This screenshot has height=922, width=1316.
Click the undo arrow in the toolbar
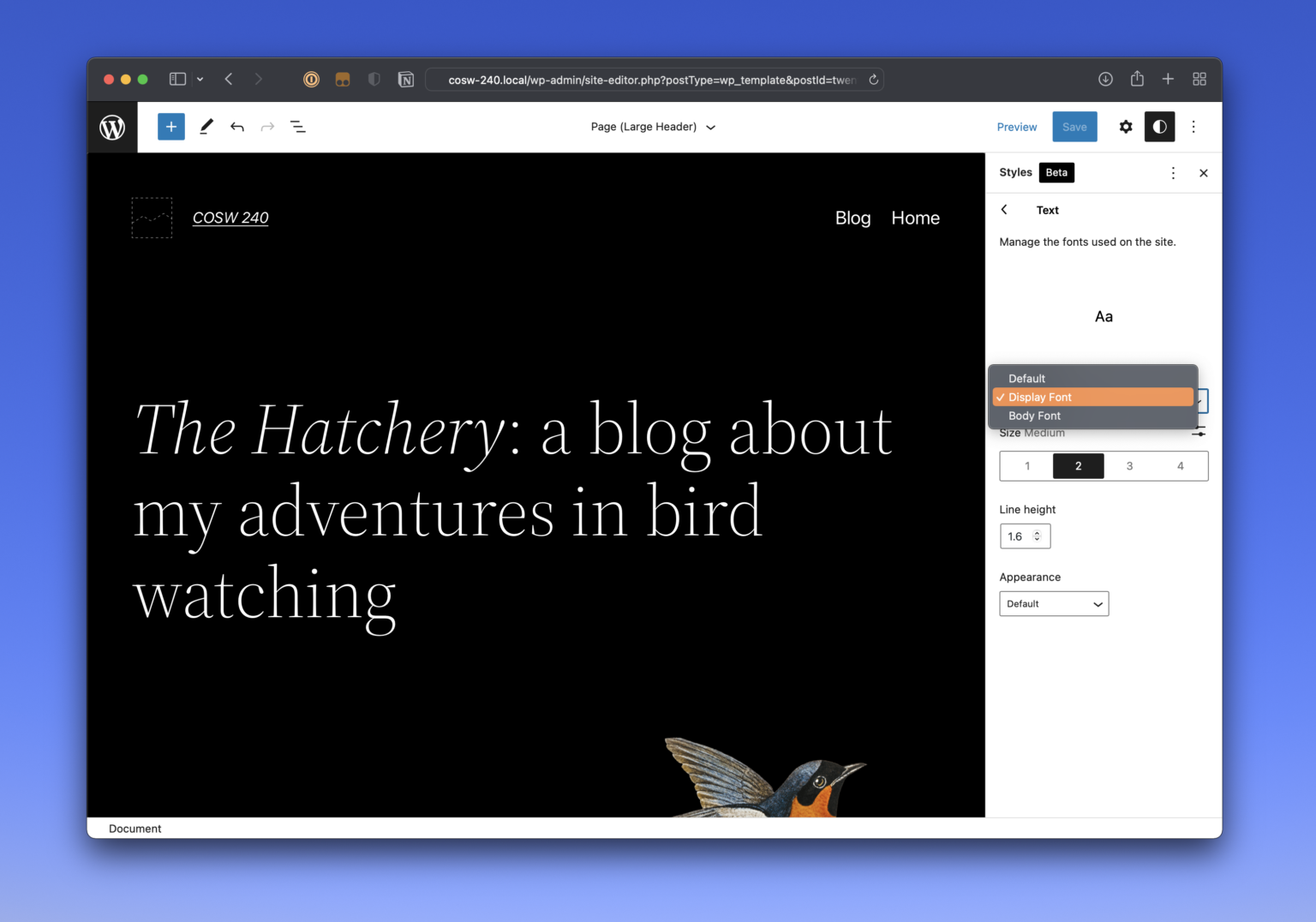pos(237,127)
